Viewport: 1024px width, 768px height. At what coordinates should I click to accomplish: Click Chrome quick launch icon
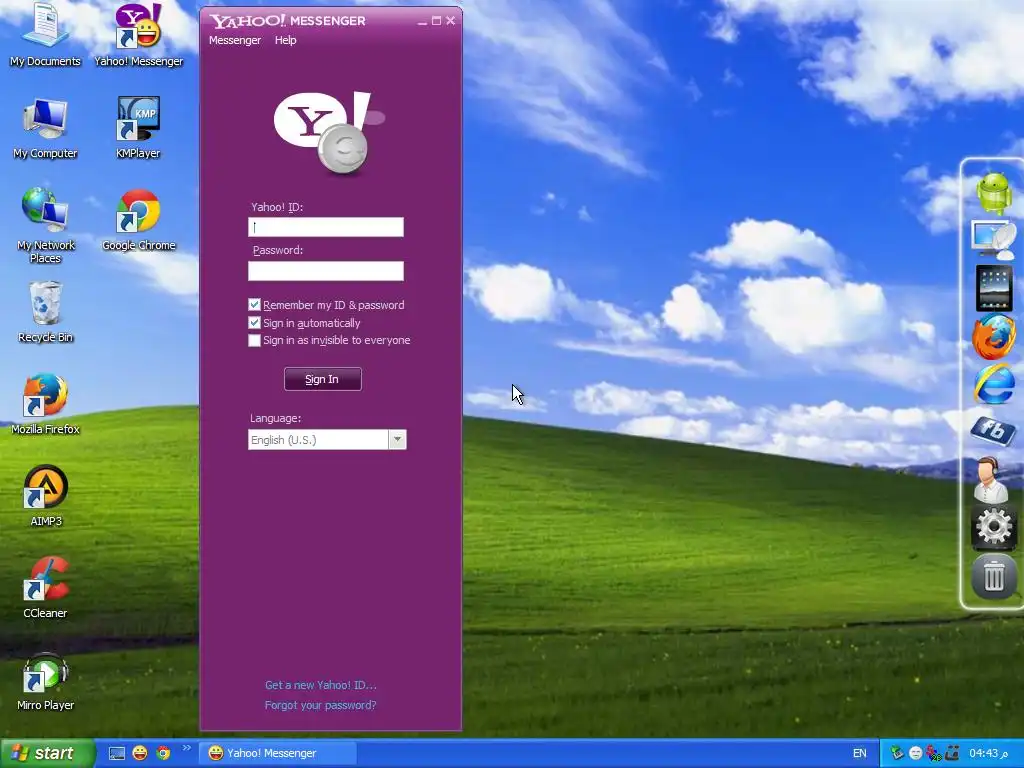163,754
